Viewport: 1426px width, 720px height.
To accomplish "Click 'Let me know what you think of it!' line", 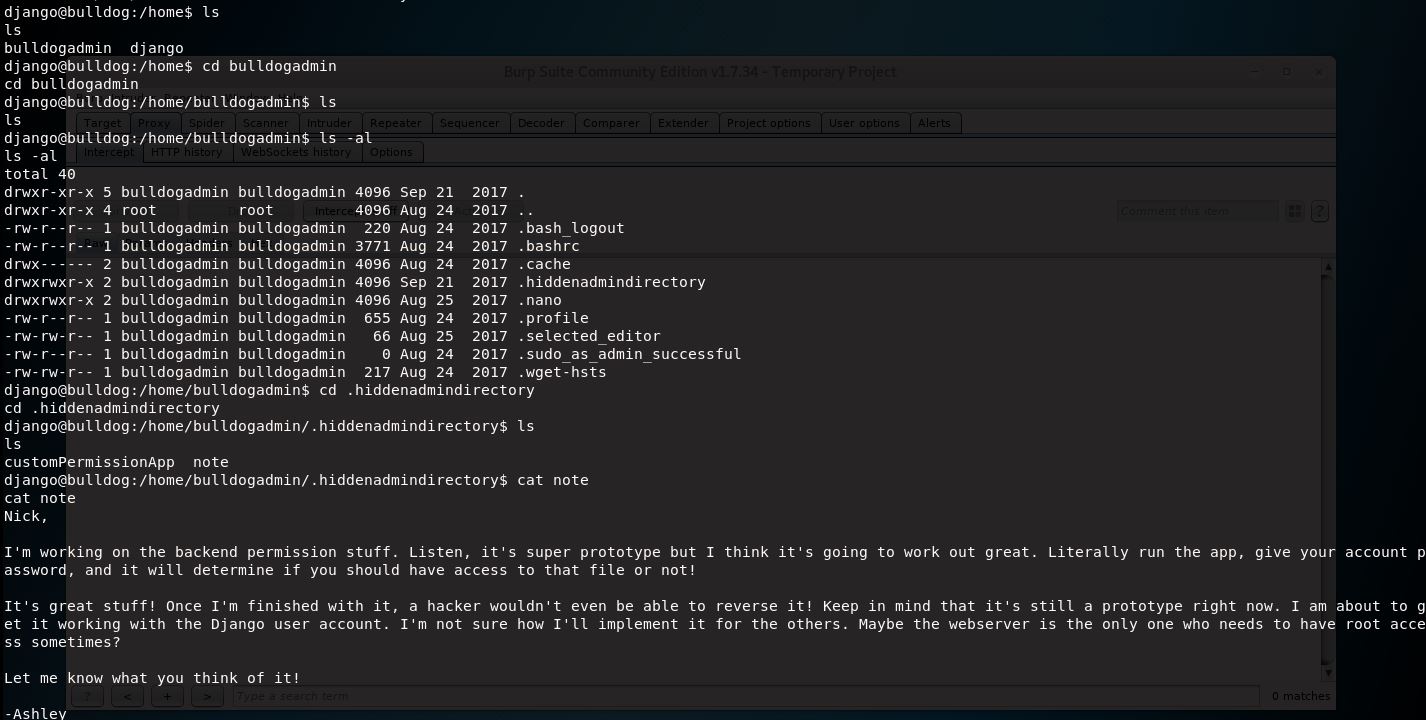I will pos(152,678).
